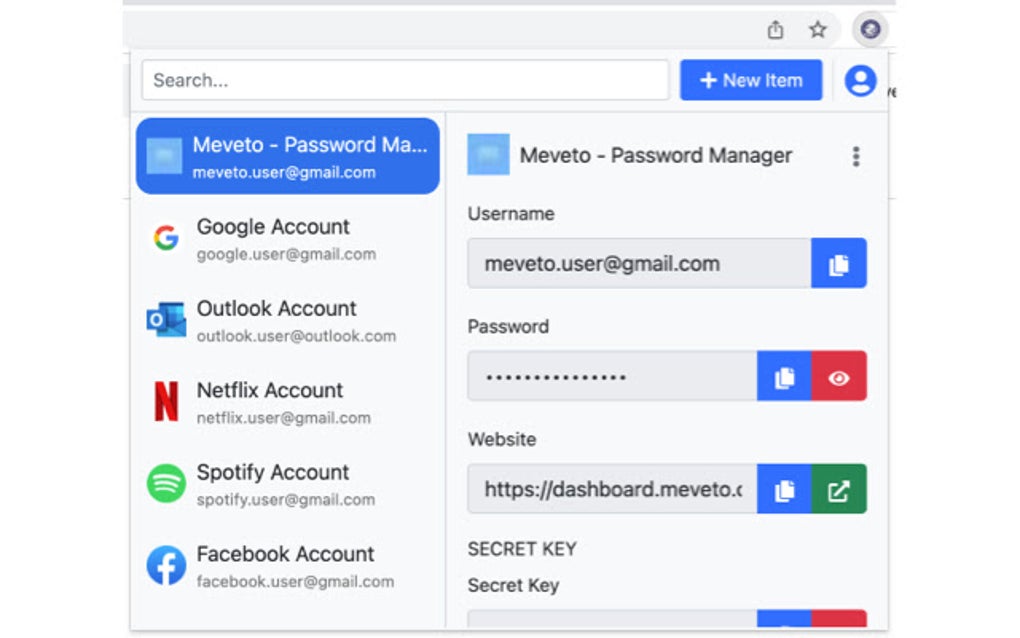Click the Netflix logo icon
Viewport: 1020px width, 638px height.
pyautogui.click(x=166, y=400)
